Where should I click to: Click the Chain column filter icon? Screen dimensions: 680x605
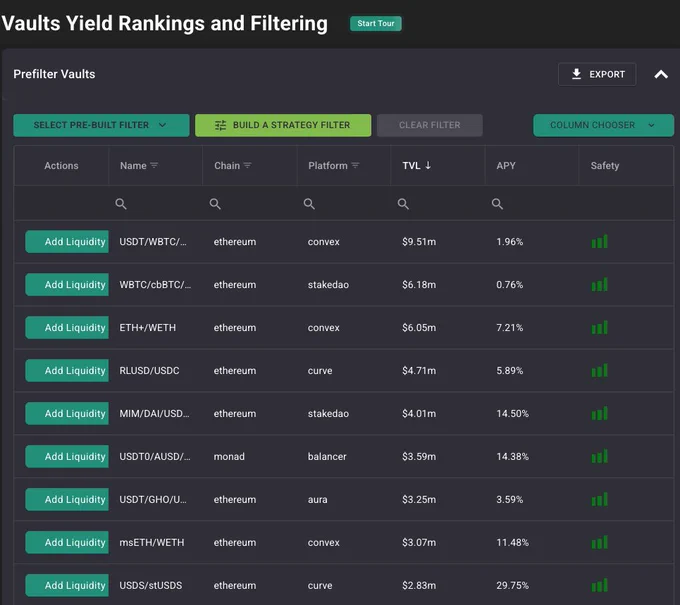pyautogui.click(x=247, y=166)
